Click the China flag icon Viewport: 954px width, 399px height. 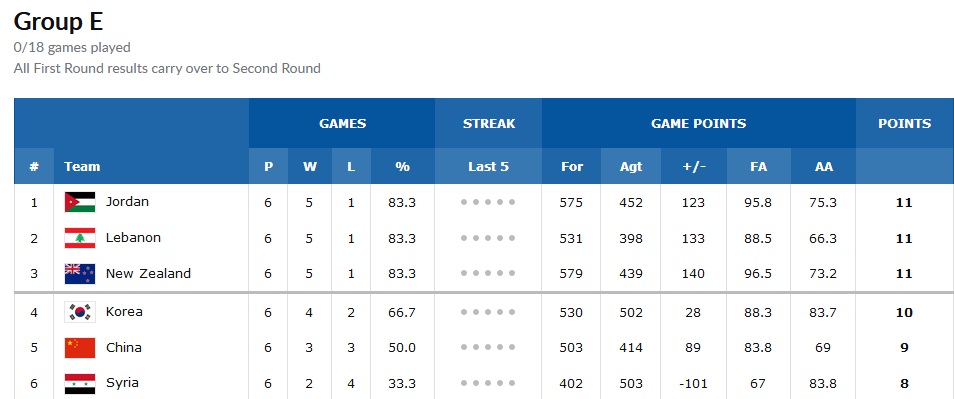[x=80, y=348]
